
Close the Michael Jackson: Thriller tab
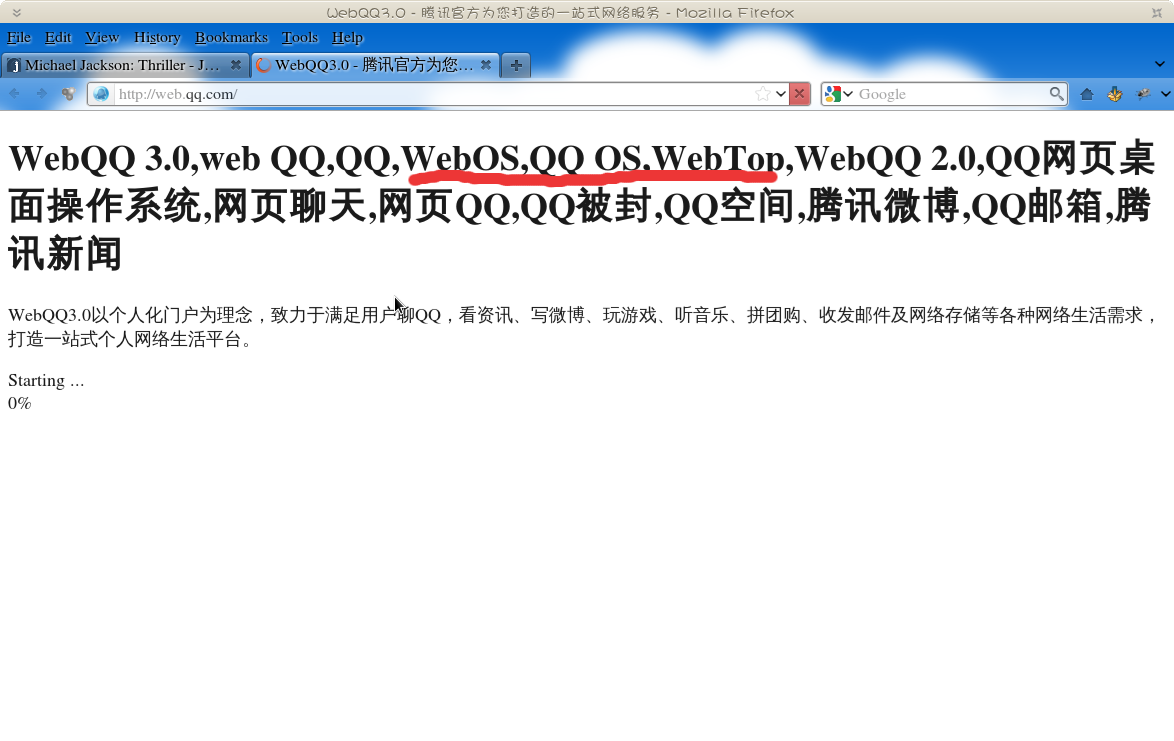click(x=236, y=65)
